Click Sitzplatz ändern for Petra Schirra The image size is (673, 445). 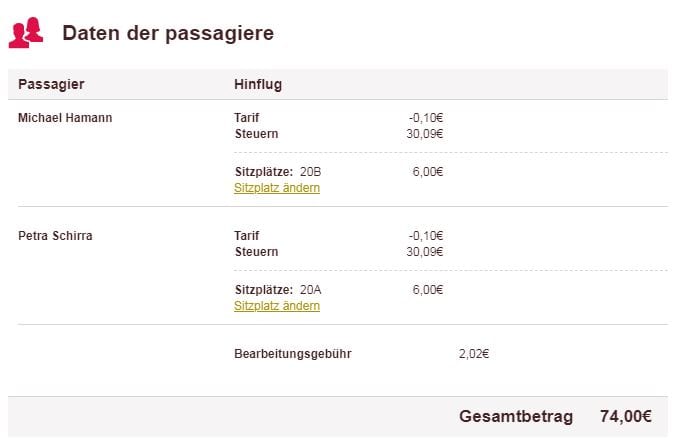coord(277,306)
